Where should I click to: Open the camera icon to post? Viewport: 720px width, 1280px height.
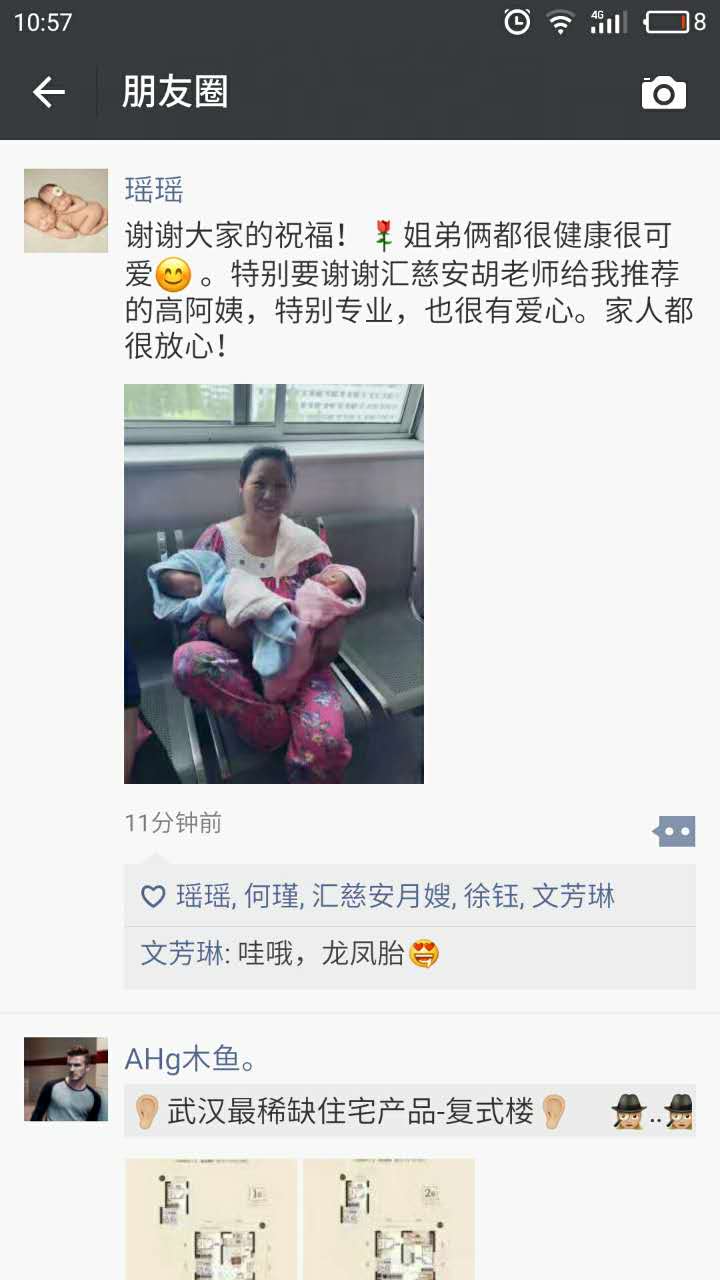(664, 93)
